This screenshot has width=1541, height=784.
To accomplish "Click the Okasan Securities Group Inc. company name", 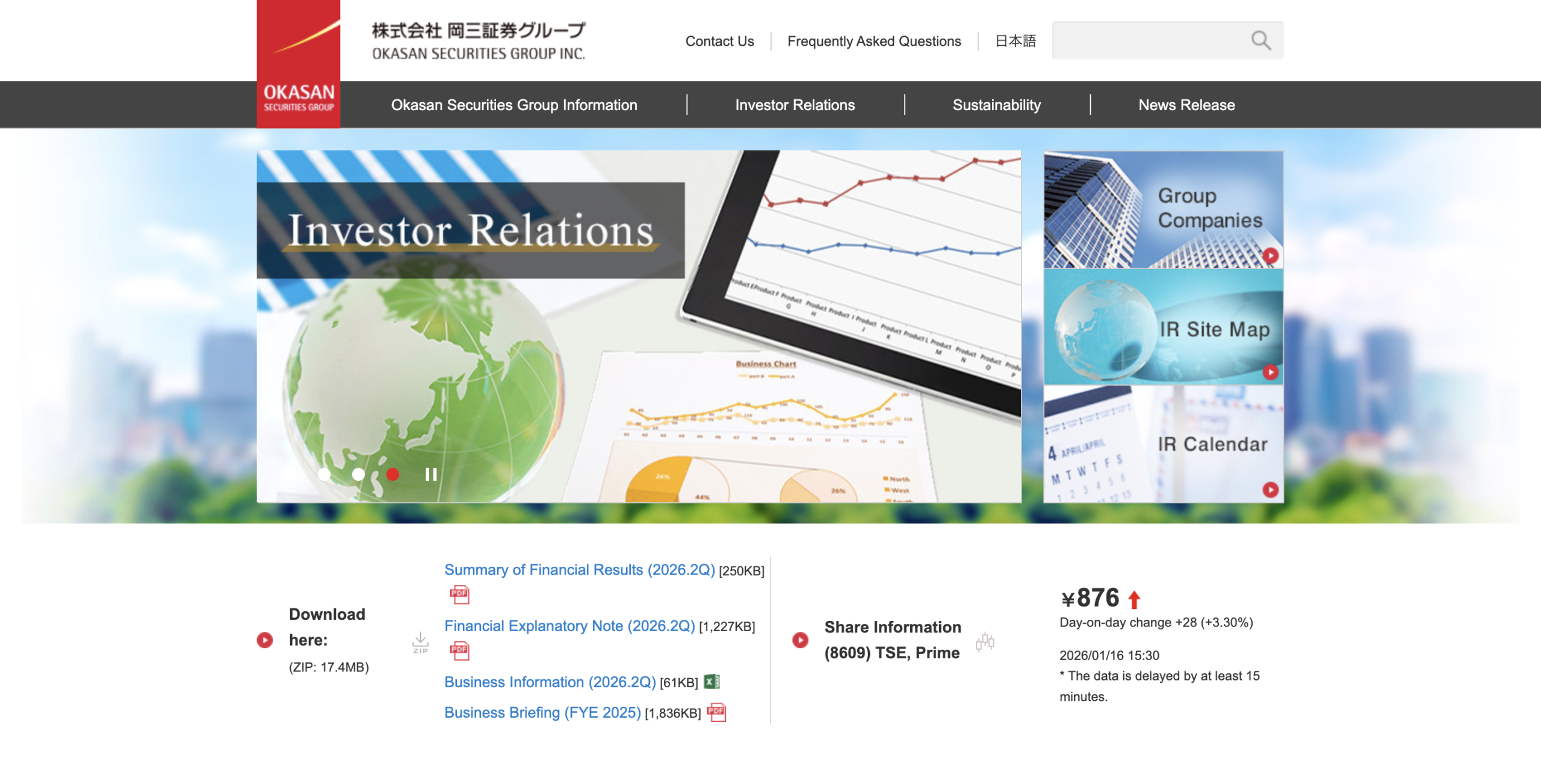I will (479, 41).
